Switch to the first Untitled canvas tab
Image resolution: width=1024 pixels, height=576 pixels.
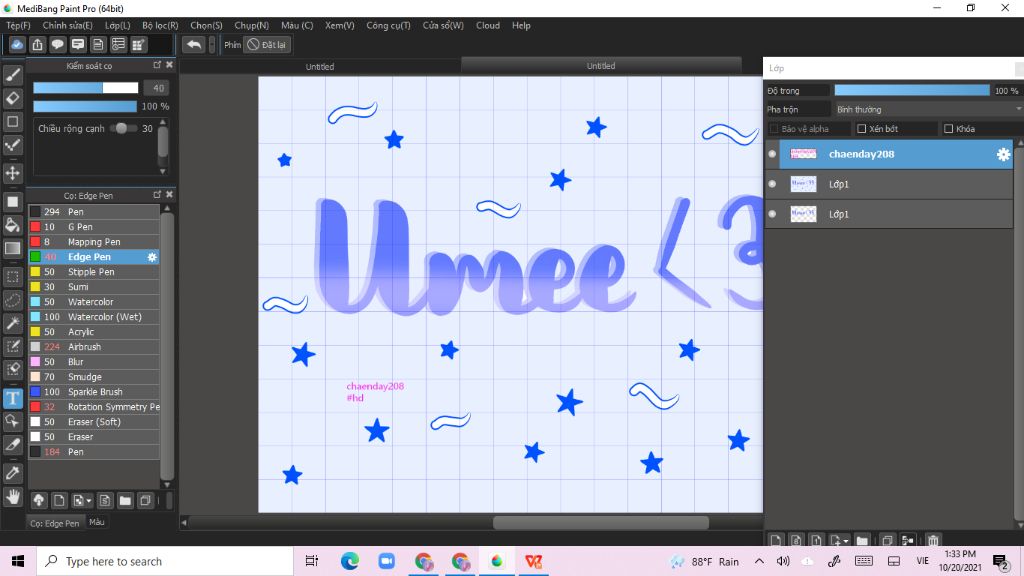coord(320,66)
